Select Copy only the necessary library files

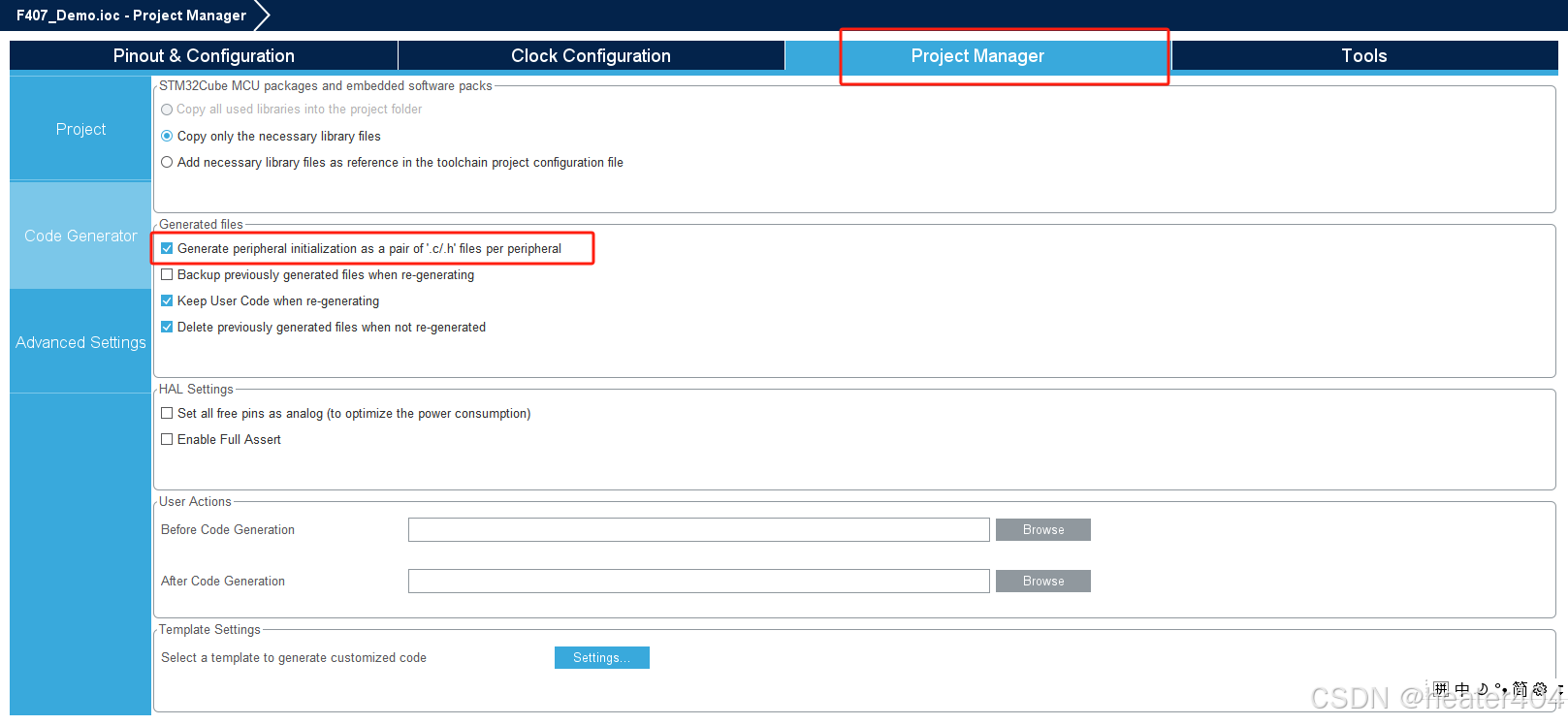click(x=271, y=137)
